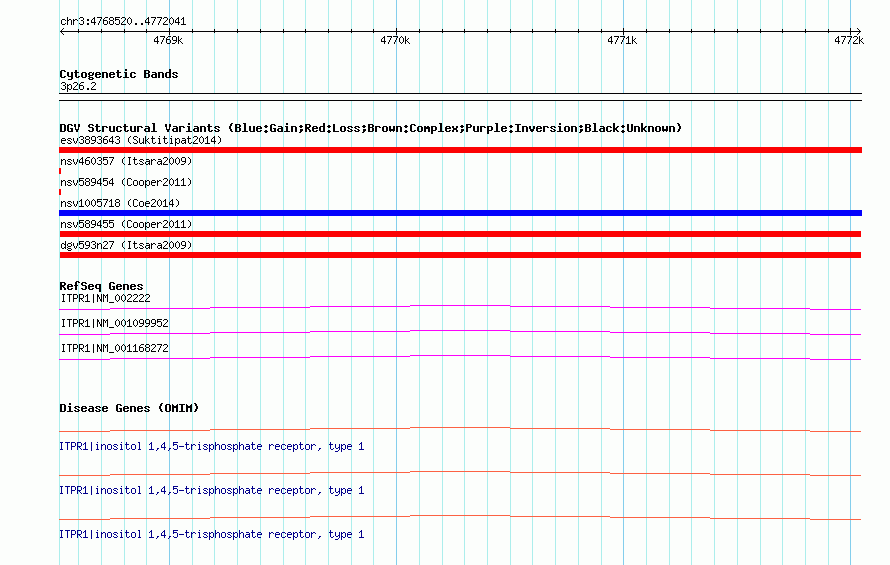Click the right arrow of the ruler
Viewport: 890px width, 565px height.
[858, 32]
